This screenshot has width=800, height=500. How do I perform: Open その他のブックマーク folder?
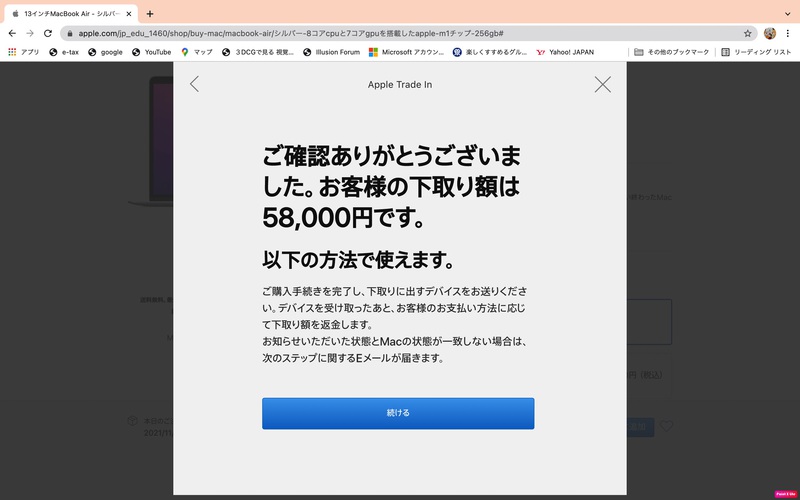click(671, 52)
